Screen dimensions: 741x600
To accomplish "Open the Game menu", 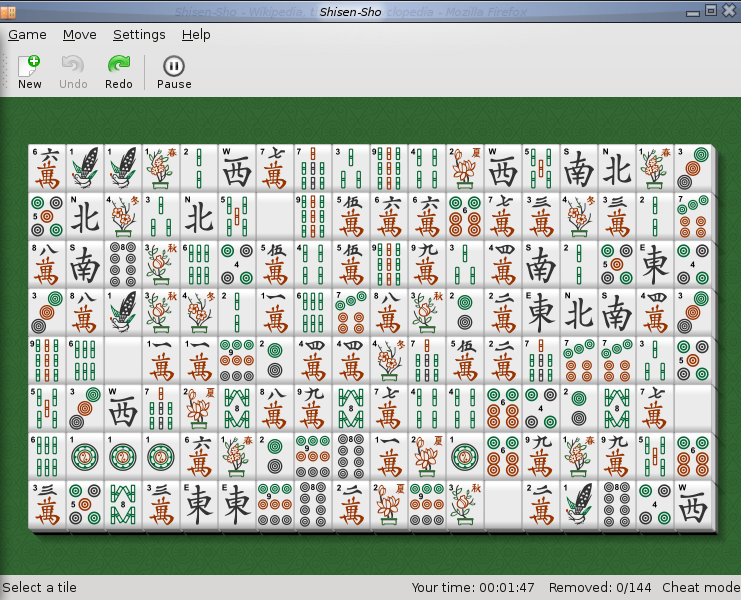I will point(28,34).
